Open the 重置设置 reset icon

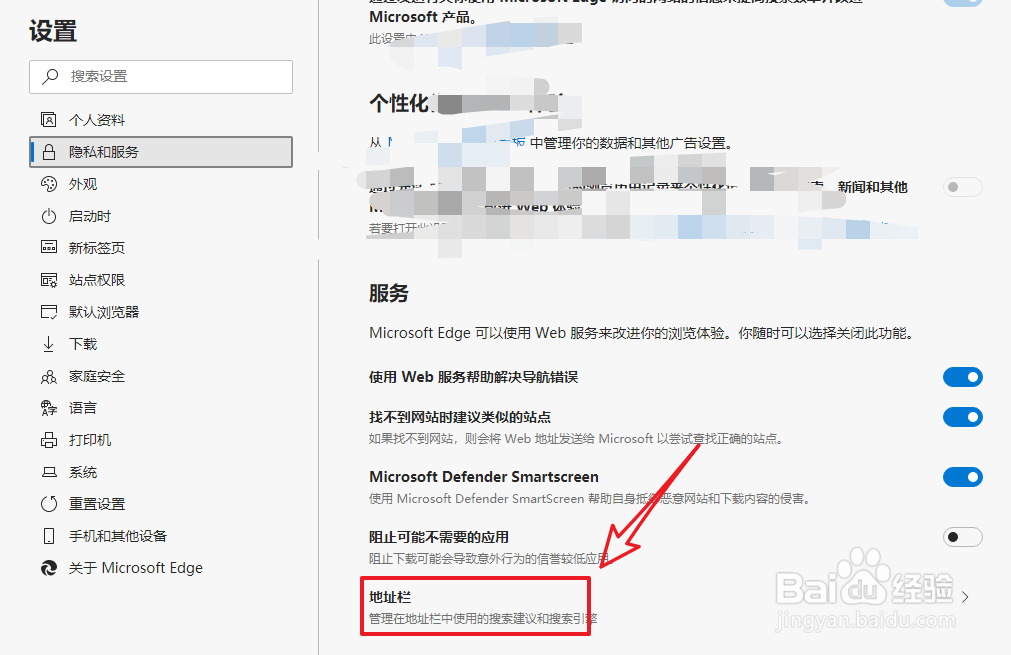click(x=49, y=503)
